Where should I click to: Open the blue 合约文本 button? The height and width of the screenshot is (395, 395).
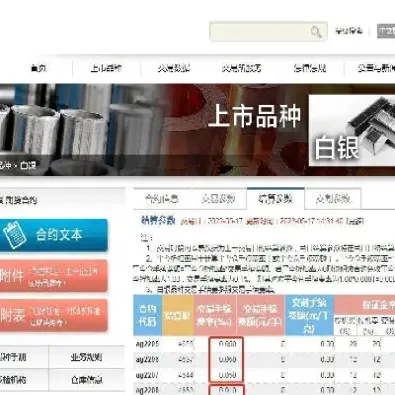[x=53, y=235]
